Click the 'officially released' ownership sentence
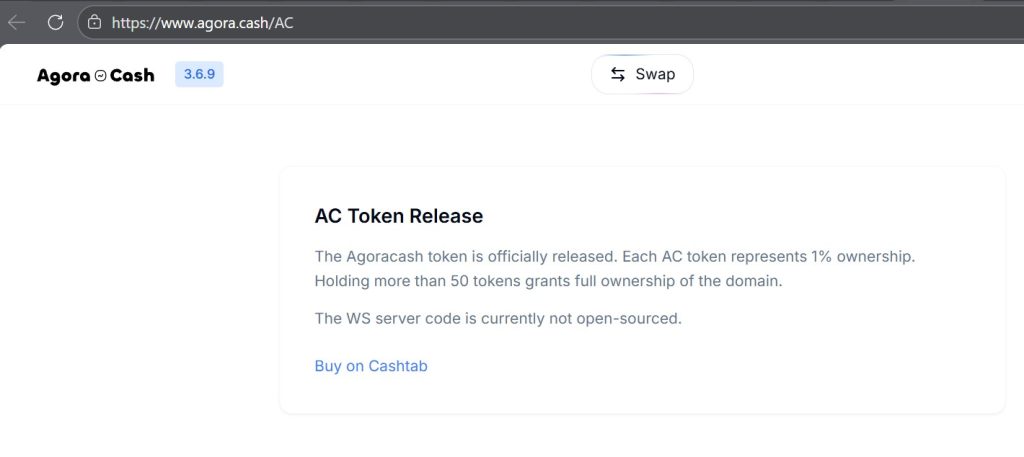 pyautogui.click(x=520, y=256)
